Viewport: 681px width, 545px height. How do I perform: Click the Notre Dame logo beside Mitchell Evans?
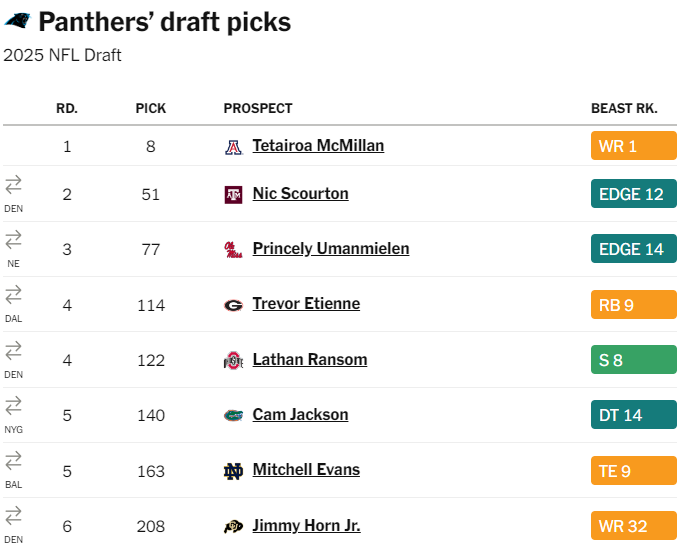click(233, 471)
